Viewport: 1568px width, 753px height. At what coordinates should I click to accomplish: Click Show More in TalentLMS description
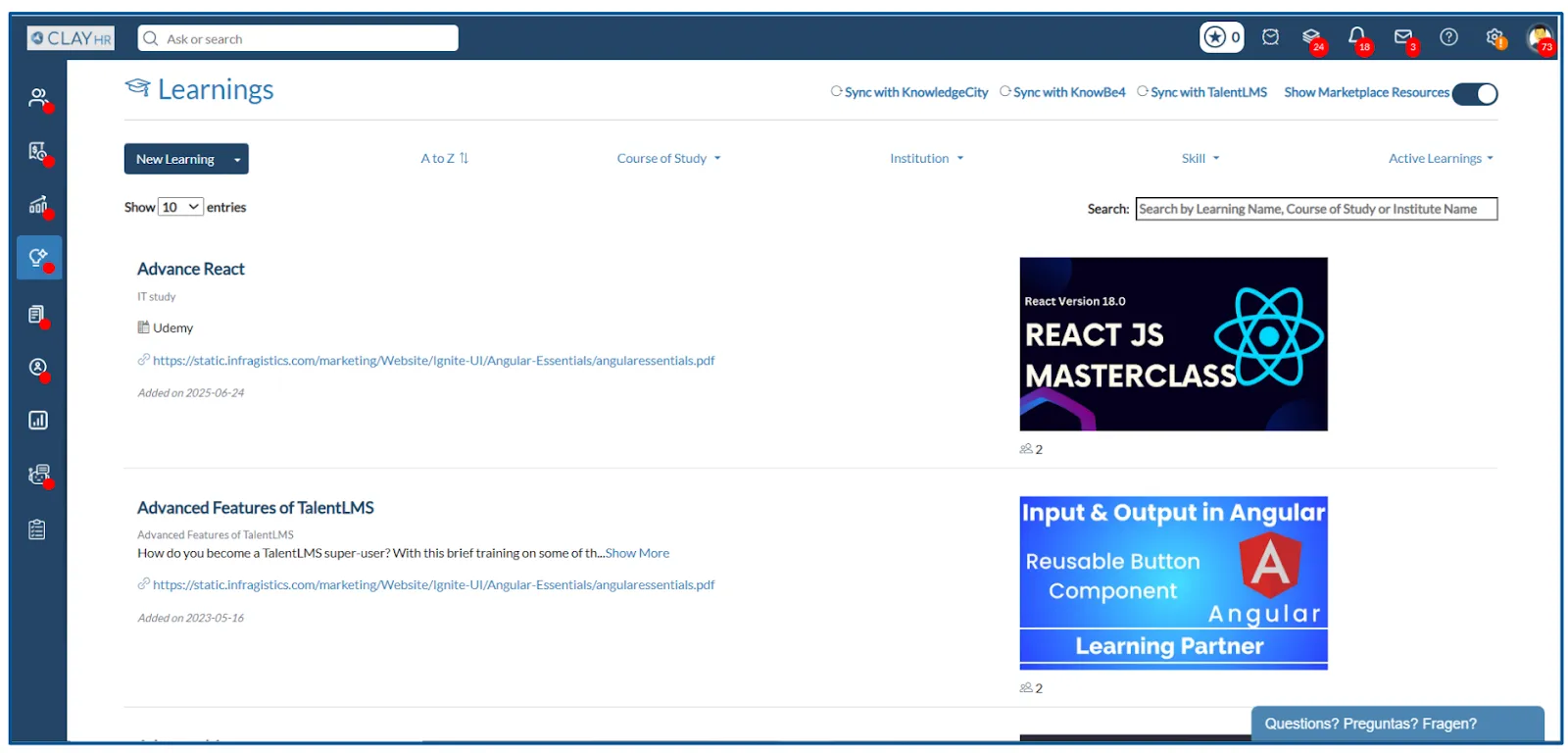[x=637, y=553]
